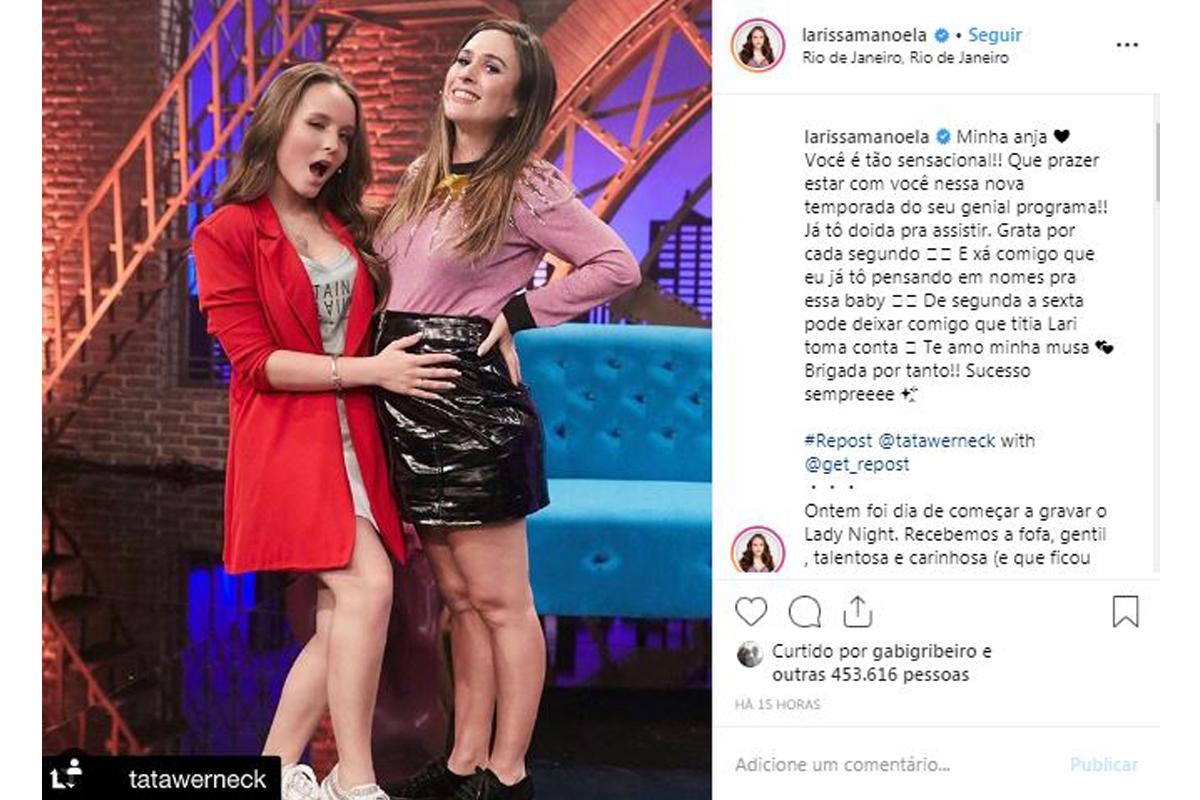Save the post with the bookmark icon

click(x=1125, y=611)
